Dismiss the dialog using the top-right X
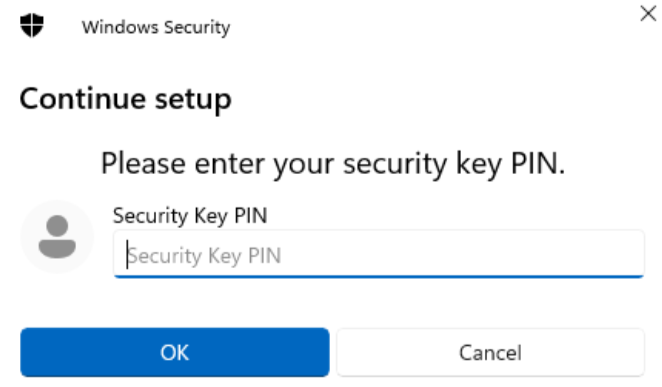 648,14
